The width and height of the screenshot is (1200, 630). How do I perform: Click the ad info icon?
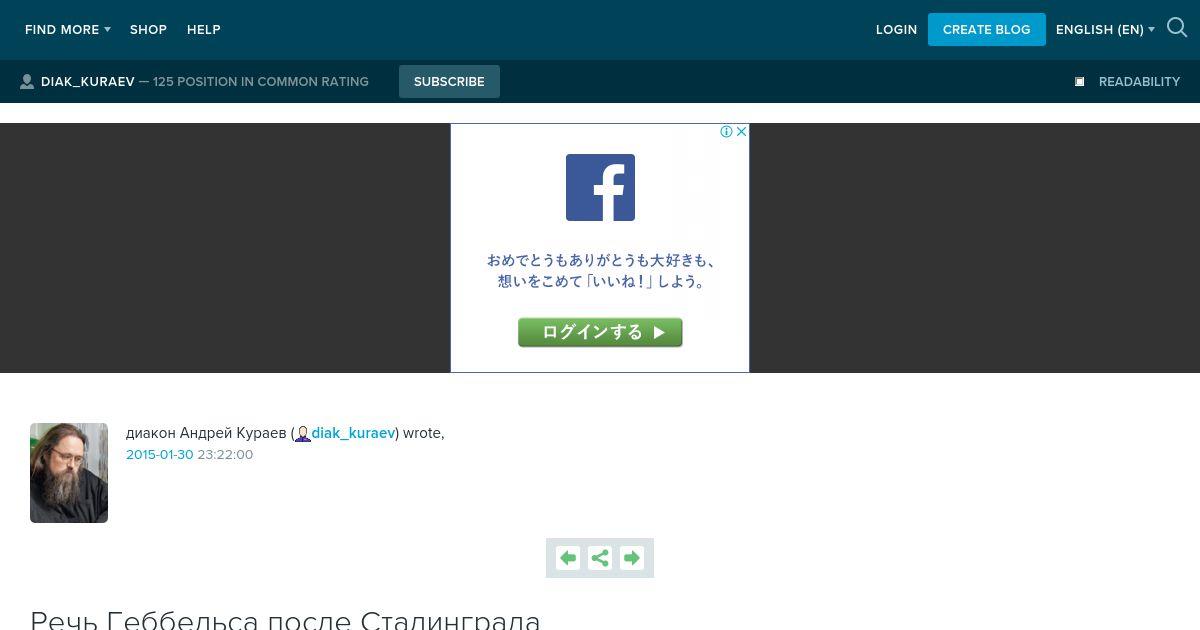[x=727, y=131]
